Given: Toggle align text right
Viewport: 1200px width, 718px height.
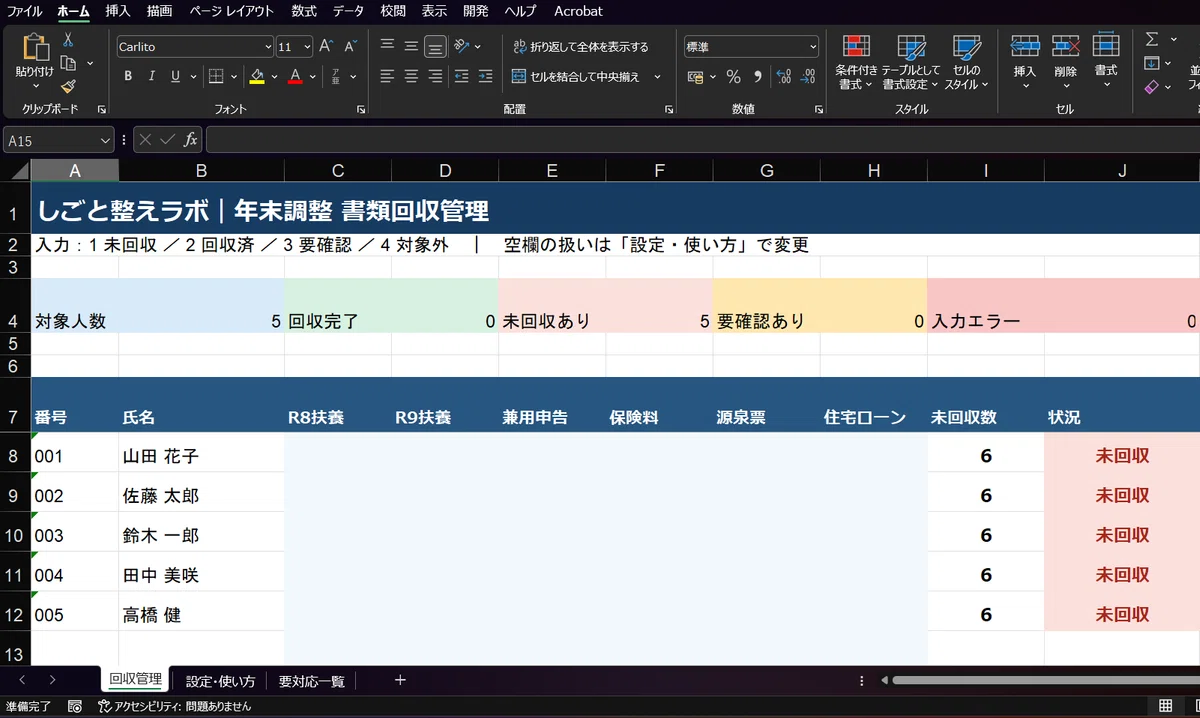Looking at the screenshot, I should click(435, 76).
